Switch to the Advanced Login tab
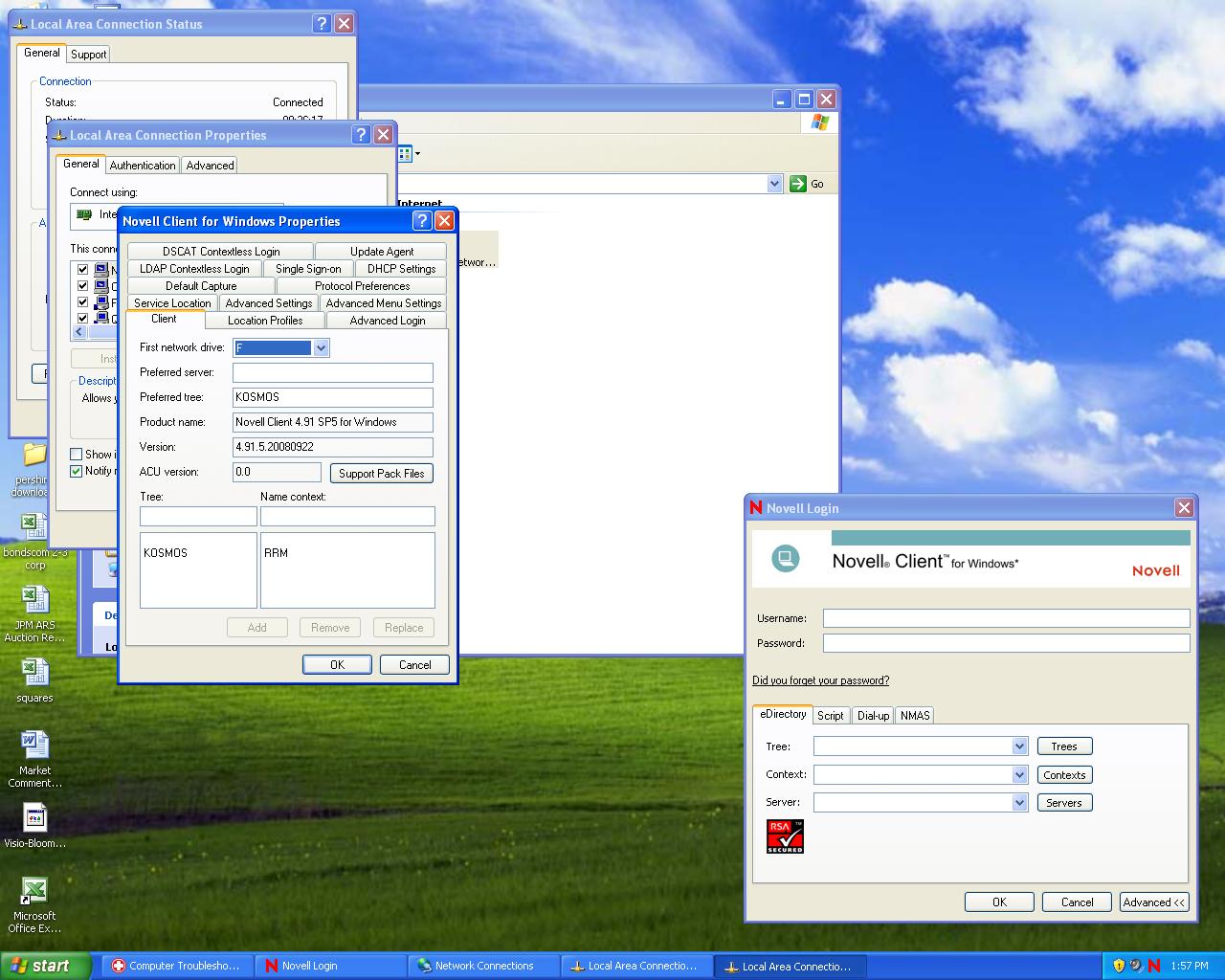 [x=388, y=321]
